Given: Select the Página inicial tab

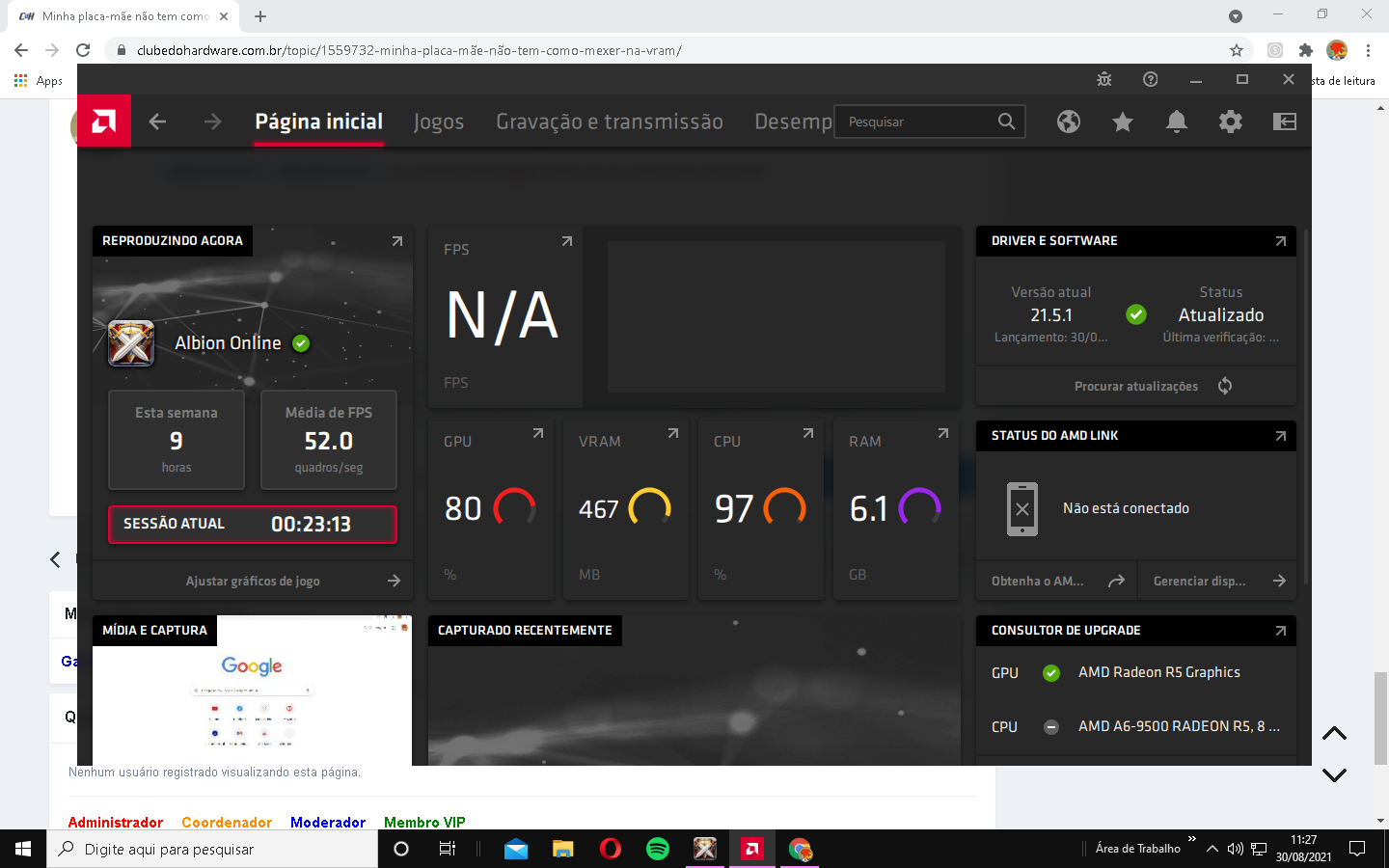Looking at the screenshot, I should coord(318,122).
